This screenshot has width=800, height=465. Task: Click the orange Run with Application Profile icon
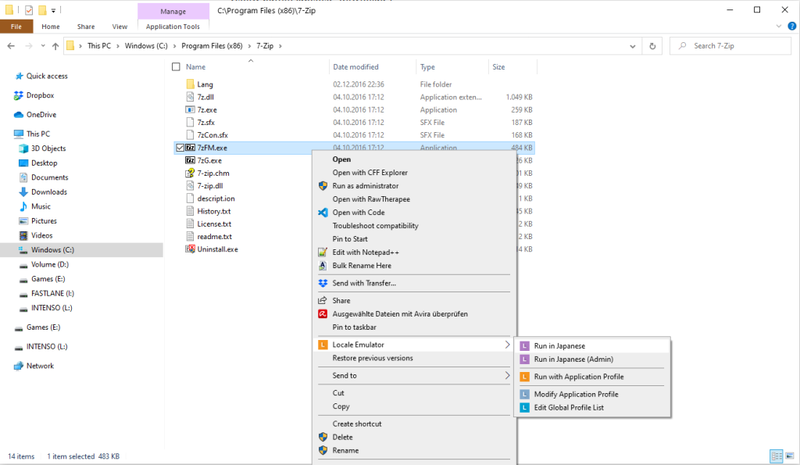525,377
